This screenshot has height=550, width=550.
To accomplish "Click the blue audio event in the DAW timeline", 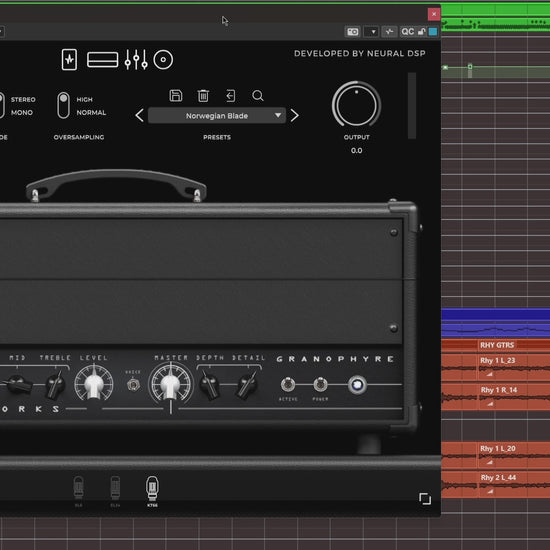I will [495, 323].
